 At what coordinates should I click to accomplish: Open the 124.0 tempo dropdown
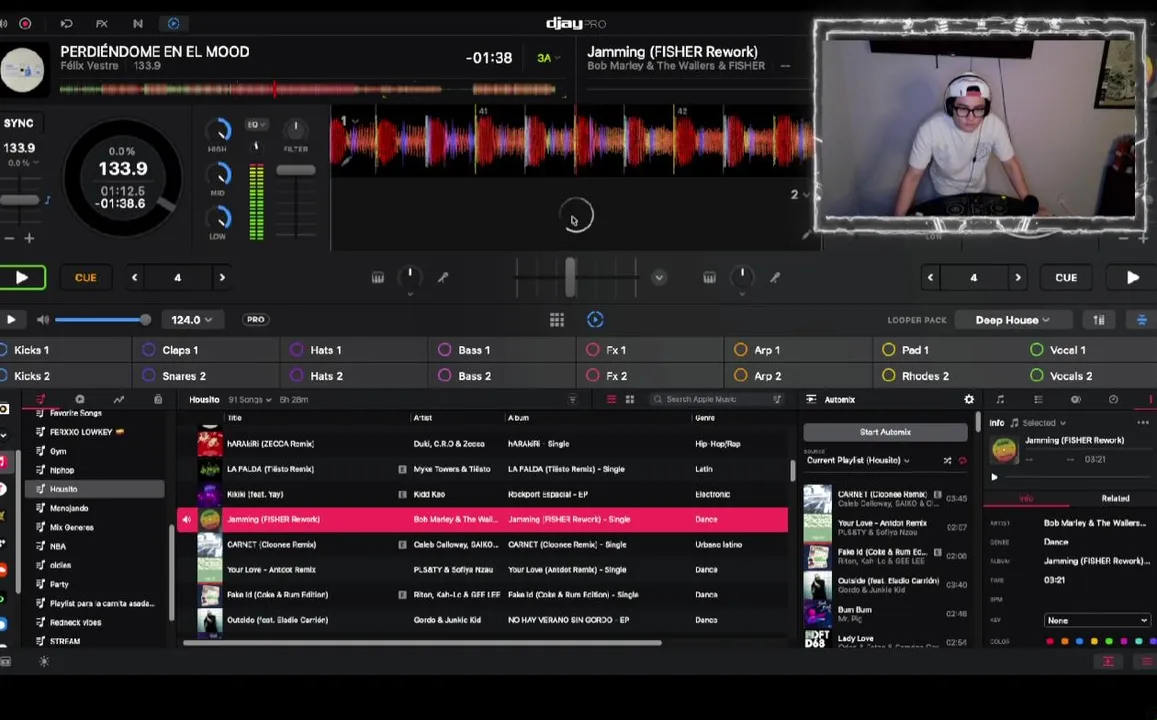coord(191,319)
